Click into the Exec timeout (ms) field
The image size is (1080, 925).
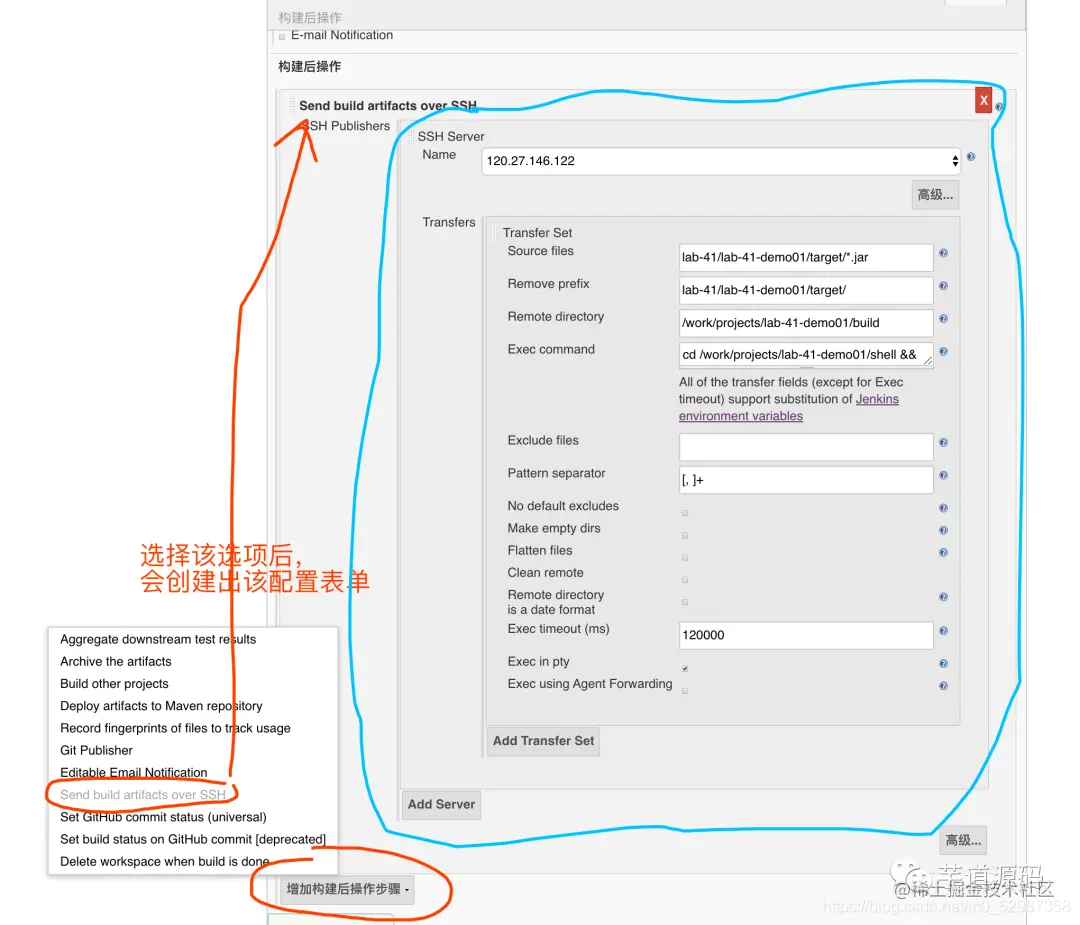pos(806,635)
